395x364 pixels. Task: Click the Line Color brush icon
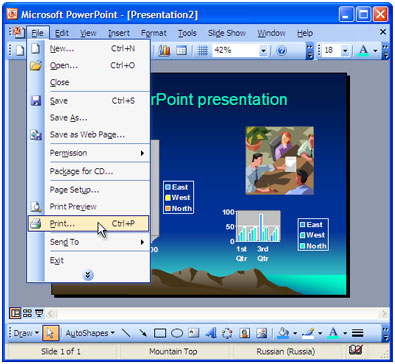[x=308, y=333]
